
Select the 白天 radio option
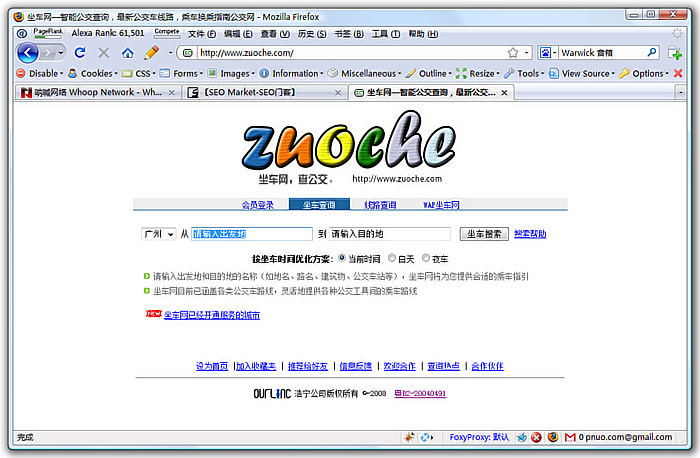[x=392, y=258]
